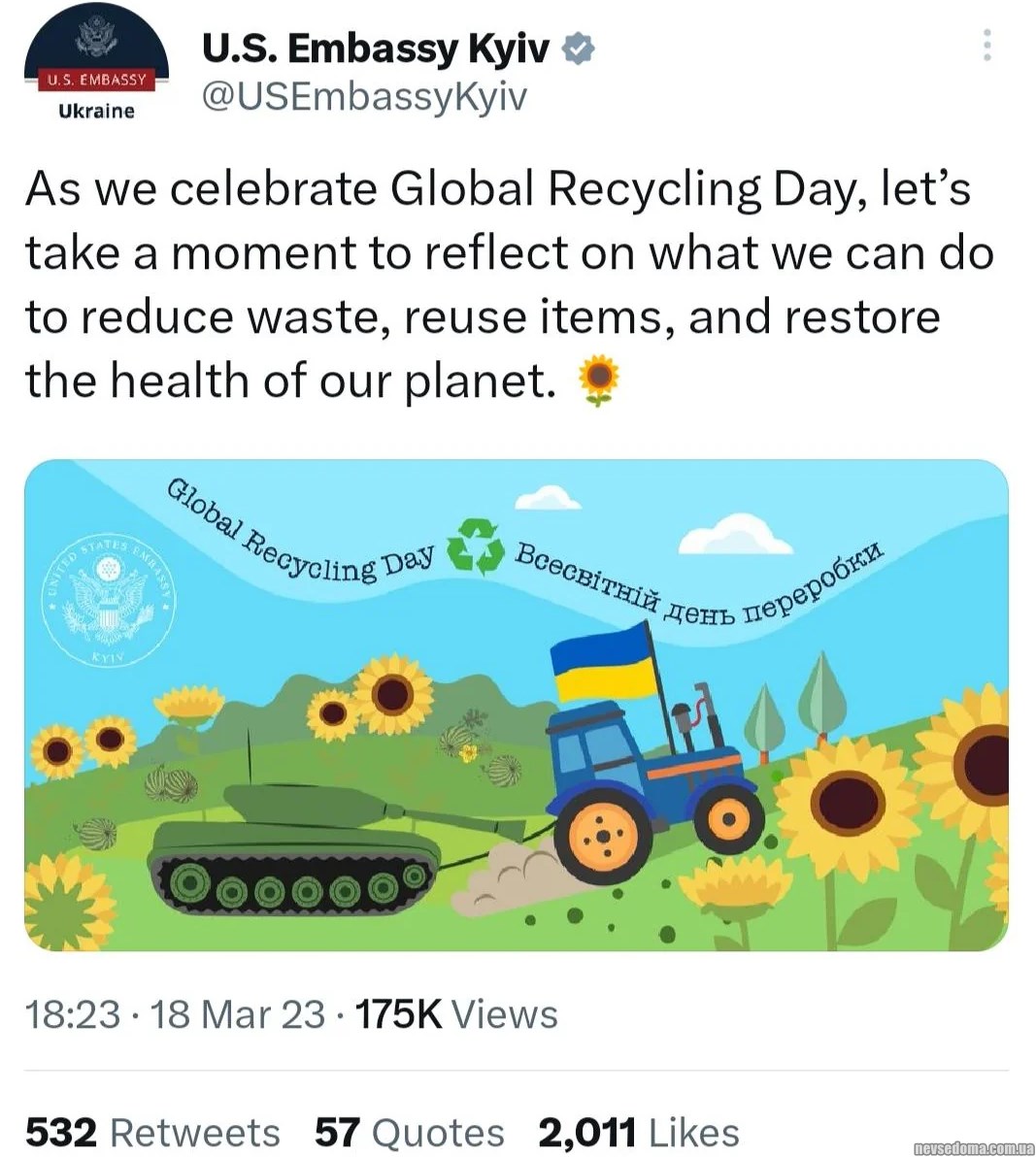This screenshot has height=1157, width=1036.
Task: Click the green recycling symbol in image
Action: pyautogui.click(x=475, y=546)
